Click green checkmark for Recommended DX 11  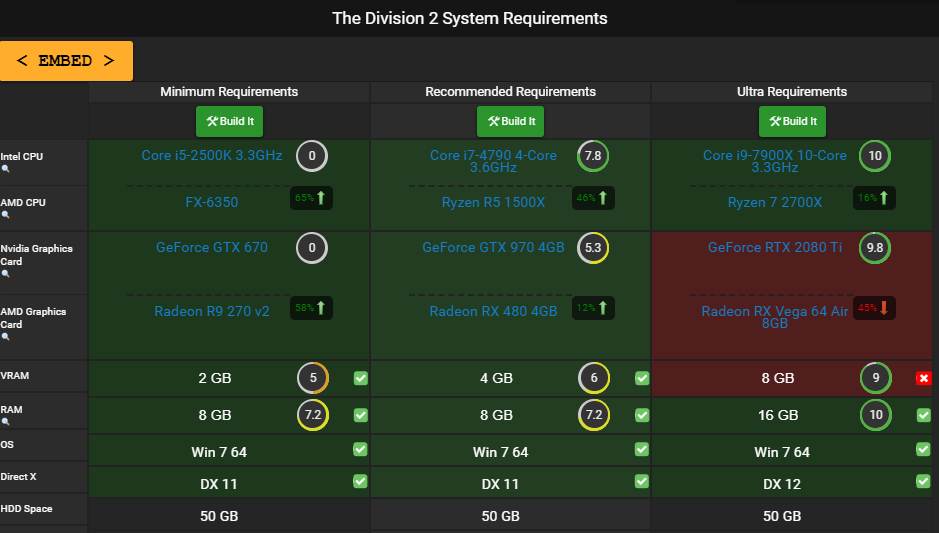pyautogui.click(x=641, y=481)
